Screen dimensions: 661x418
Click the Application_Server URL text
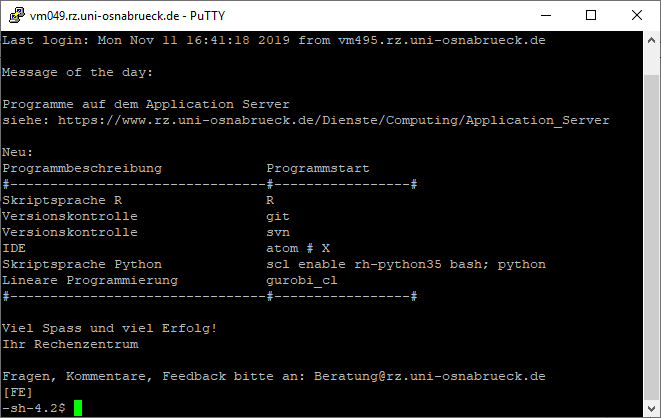[333, 121]
